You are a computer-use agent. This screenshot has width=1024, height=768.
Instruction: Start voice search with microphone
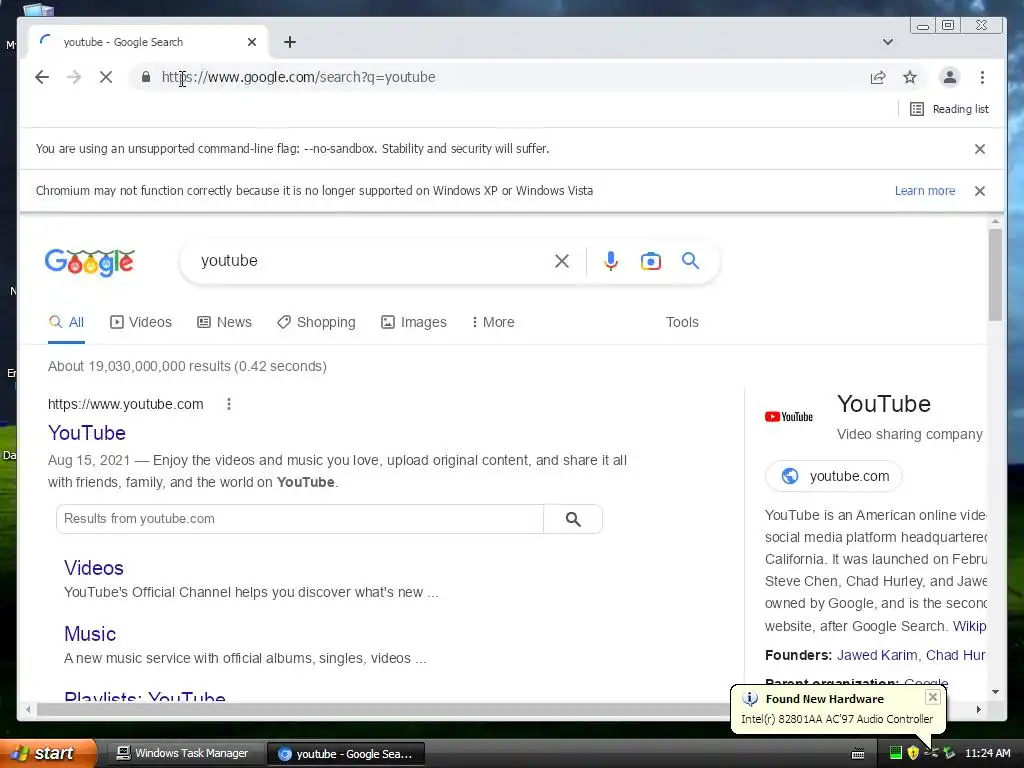point(611,261)
